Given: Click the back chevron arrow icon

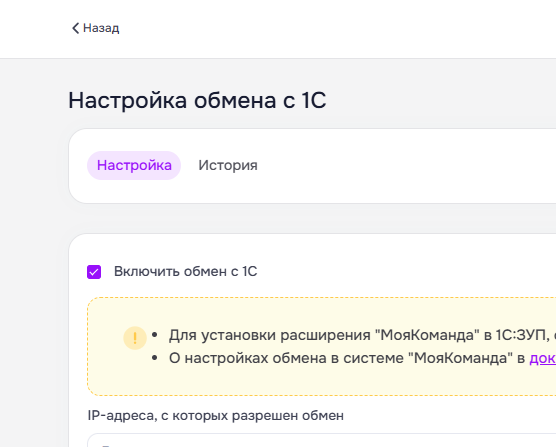Looking at the screenshot, I should 75,28.
